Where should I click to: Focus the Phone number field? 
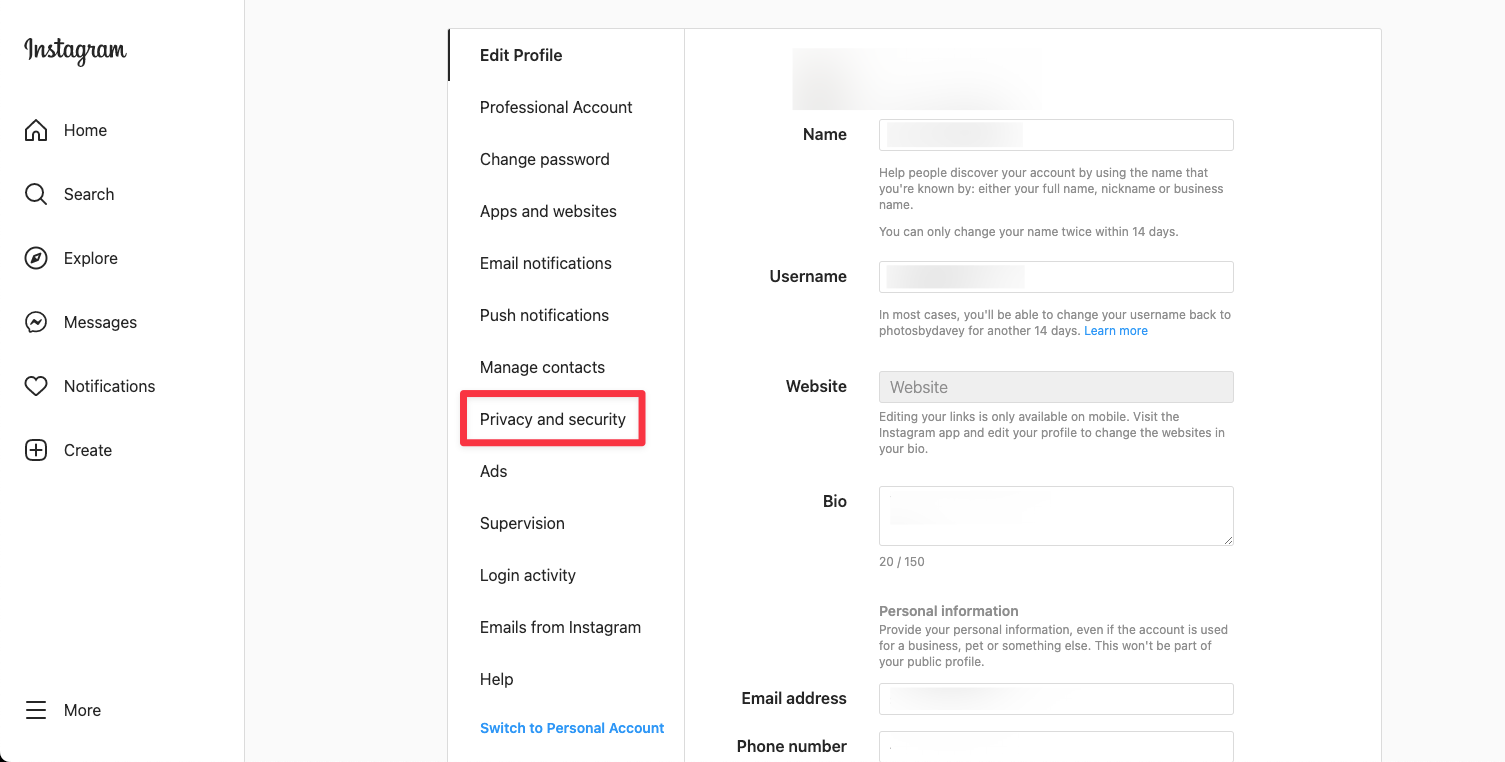[x=1056, y=746]
